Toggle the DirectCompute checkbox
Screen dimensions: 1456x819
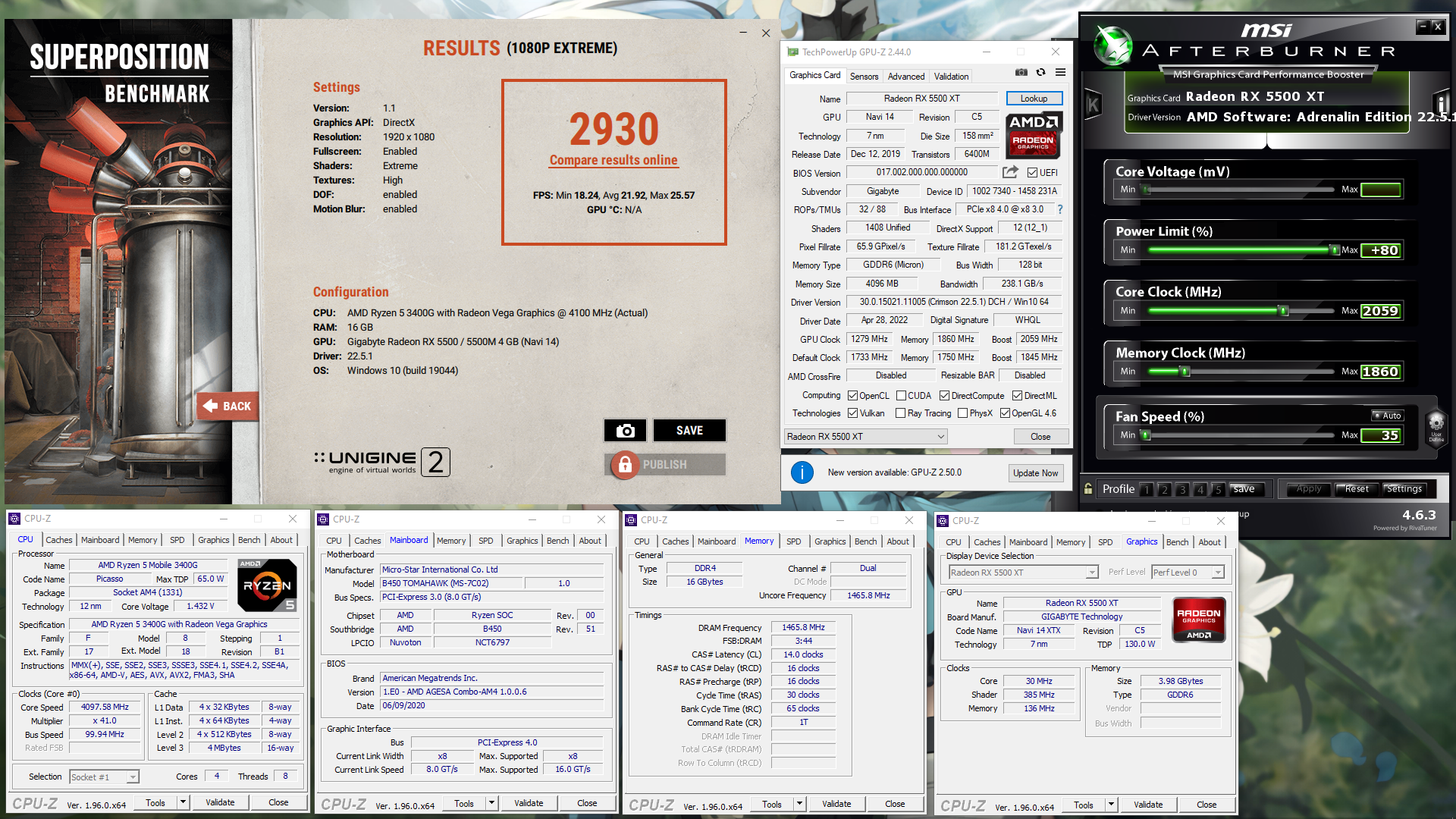(944, 396)
